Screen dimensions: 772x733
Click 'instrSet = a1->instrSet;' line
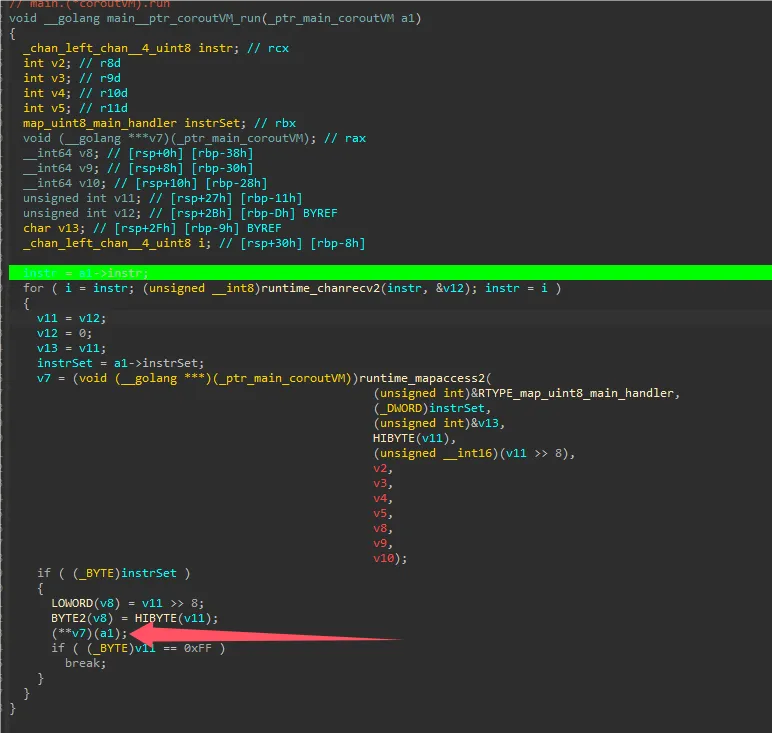[x=121, y=363]
